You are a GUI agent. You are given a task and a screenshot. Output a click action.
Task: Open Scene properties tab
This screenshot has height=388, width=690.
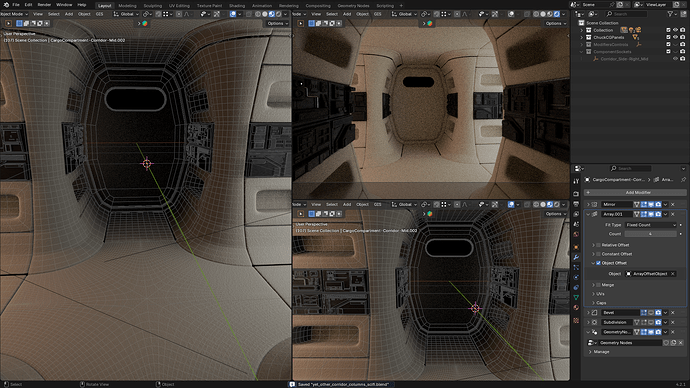pyautogui.click(x=576, y=224)
